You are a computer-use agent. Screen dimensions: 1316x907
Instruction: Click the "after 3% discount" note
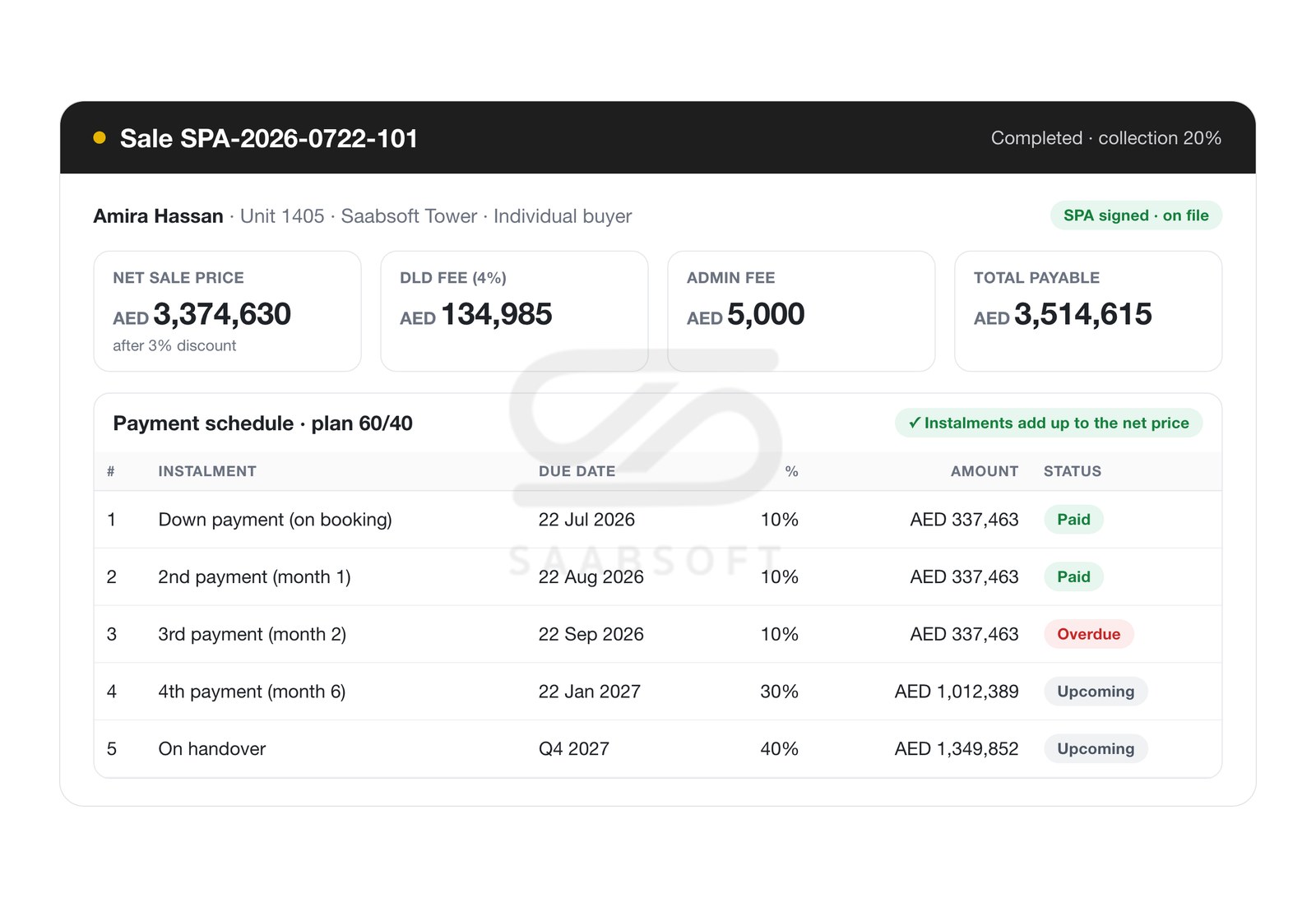click(174, 346)
